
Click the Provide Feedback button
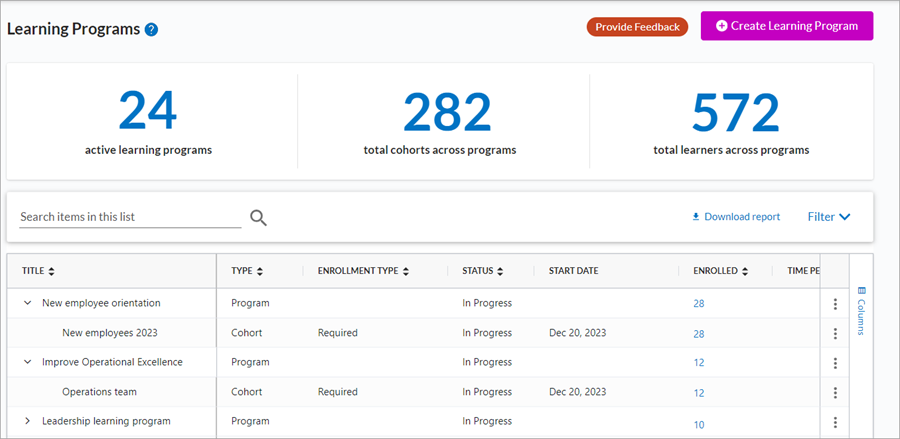coord(637,27)
